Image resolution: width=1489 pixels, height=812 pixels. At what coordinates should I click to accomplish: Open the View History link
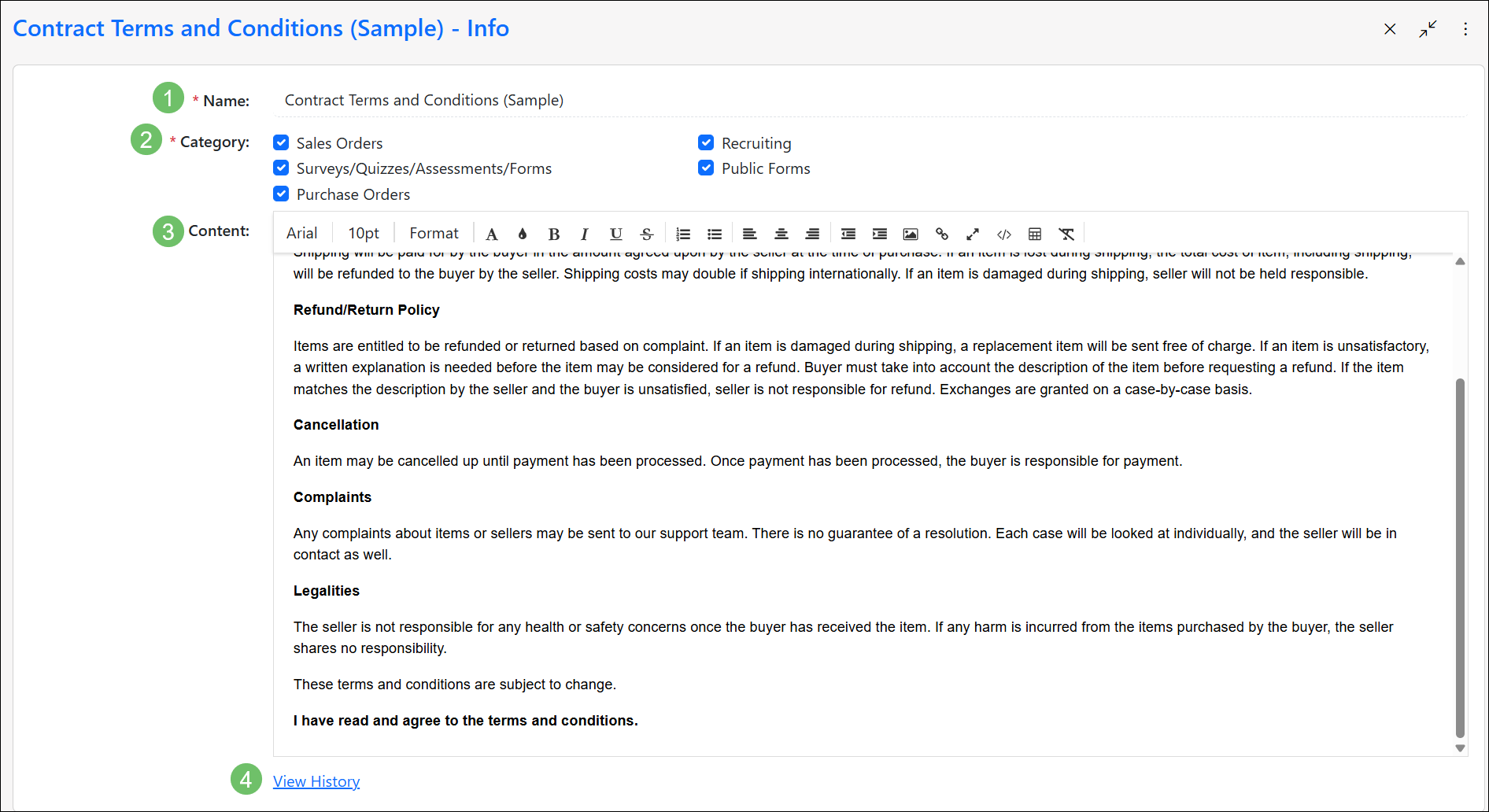click(316, 781)
